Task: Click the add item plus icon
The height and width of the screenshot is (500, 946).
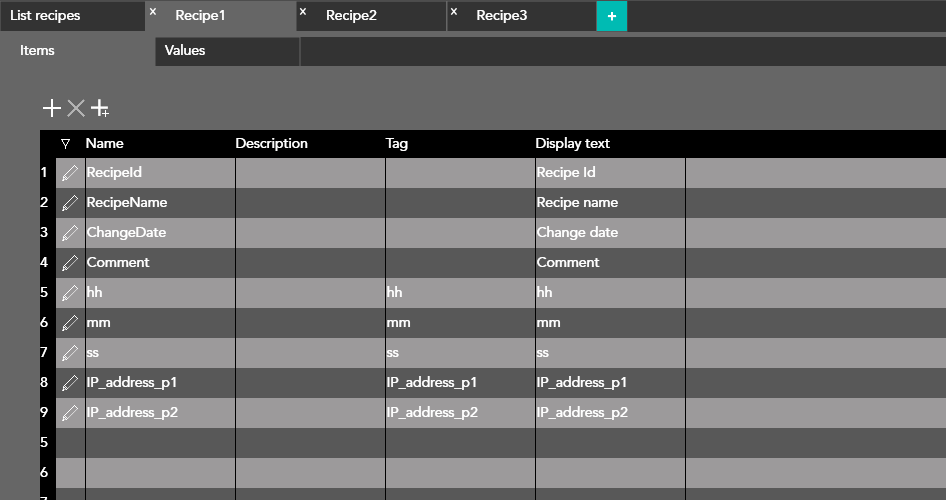Action: coord(51,108)
